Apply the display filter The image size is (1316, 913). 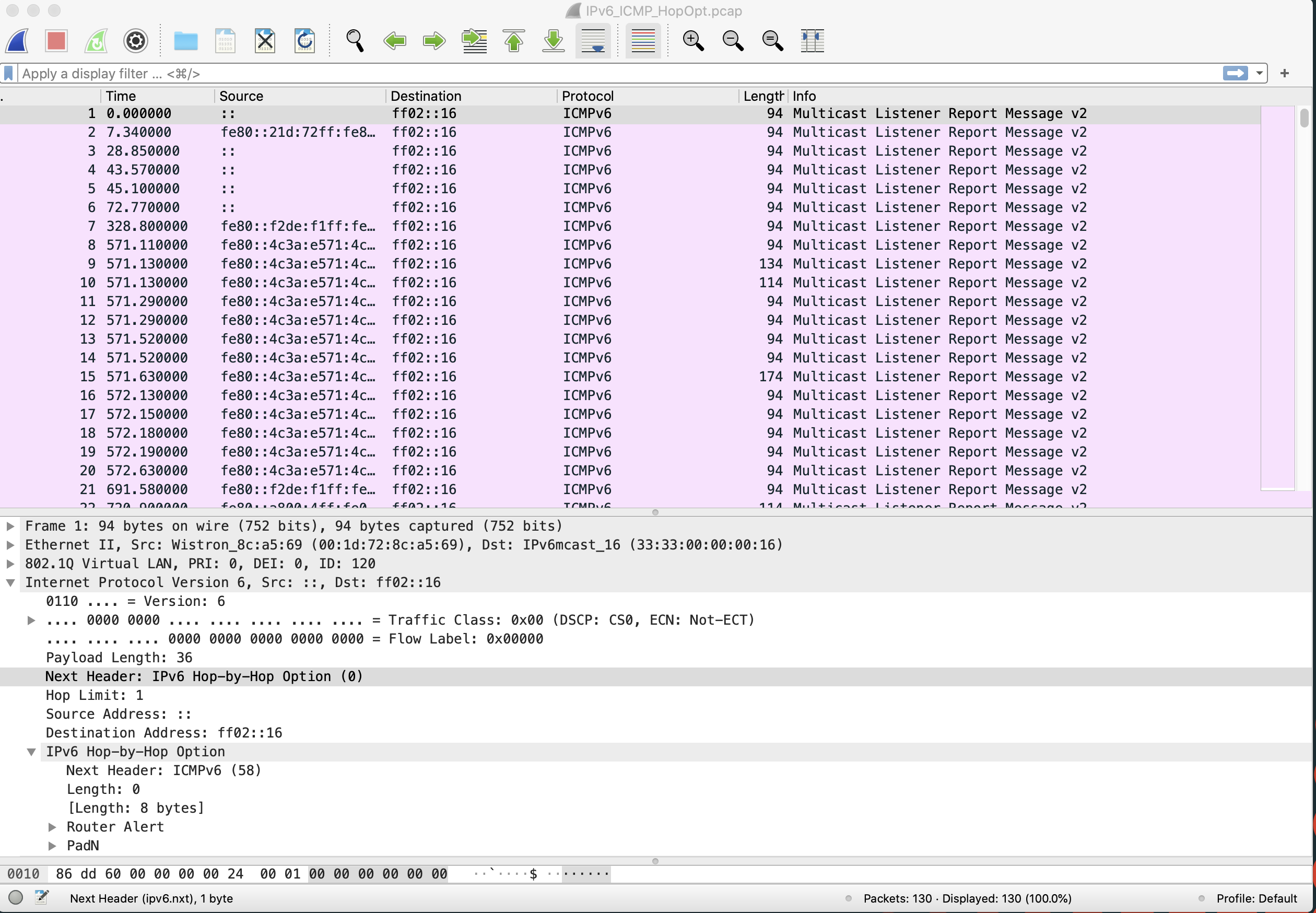tap(1236, 73)
